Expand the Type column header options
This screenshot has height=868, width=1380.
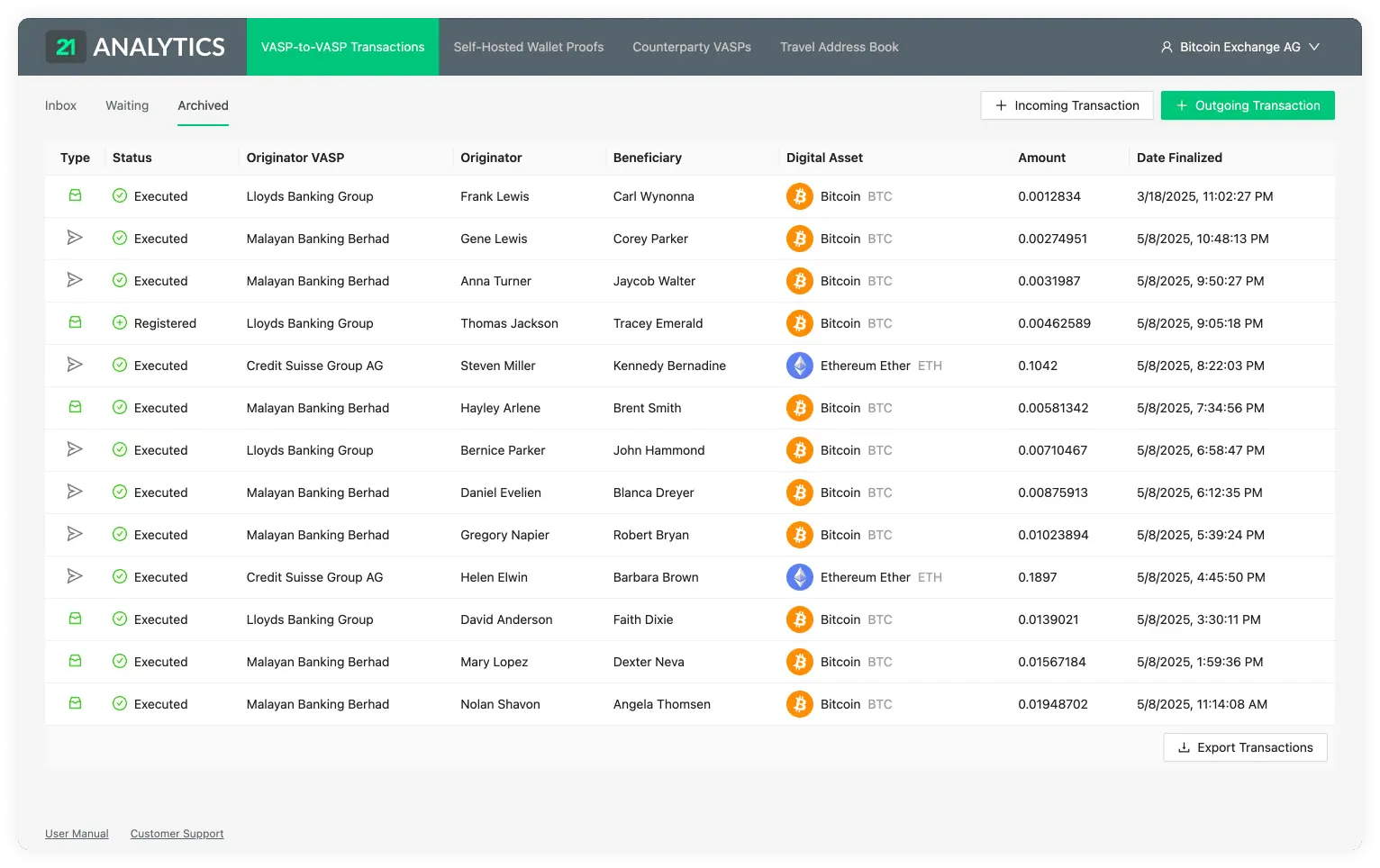click(x=75, y=158)
